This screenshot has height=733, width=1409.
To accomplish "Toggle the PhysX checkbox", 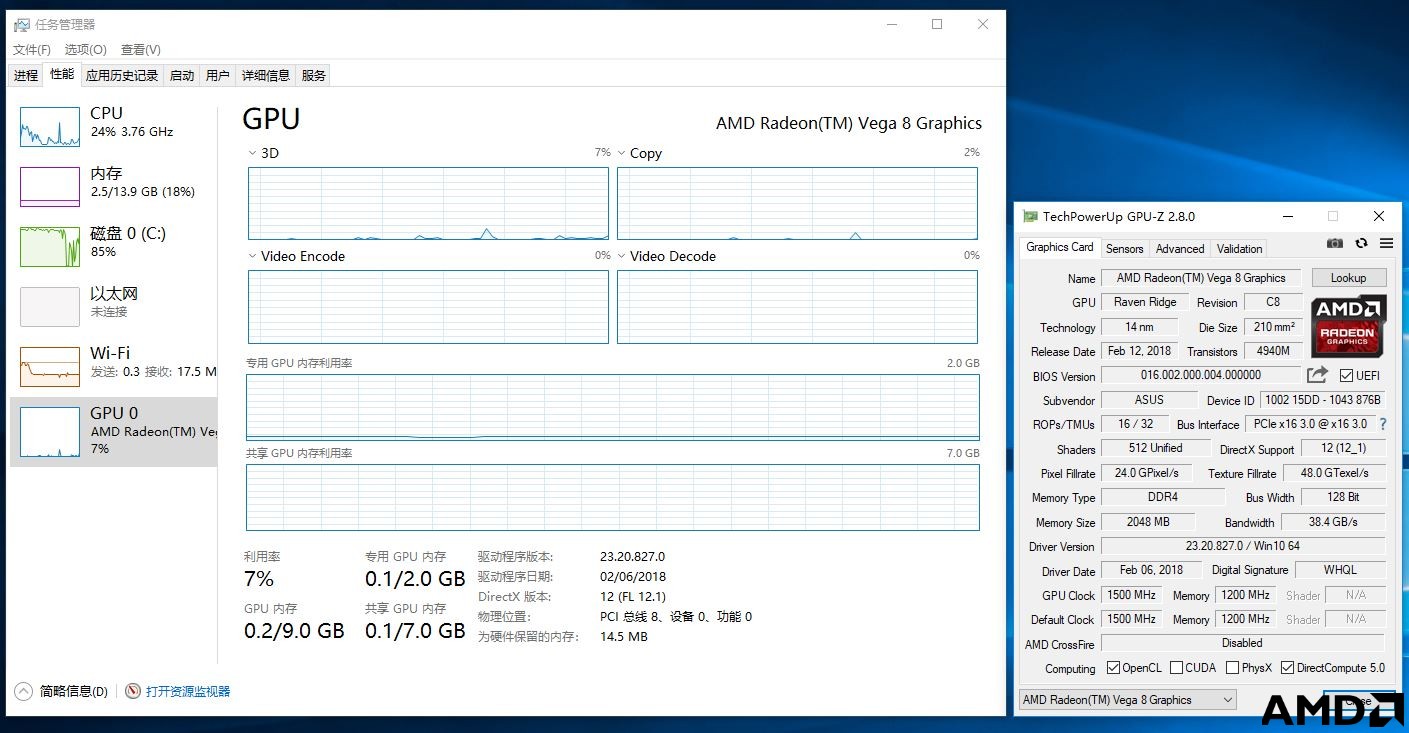I will click(1233, 668).
